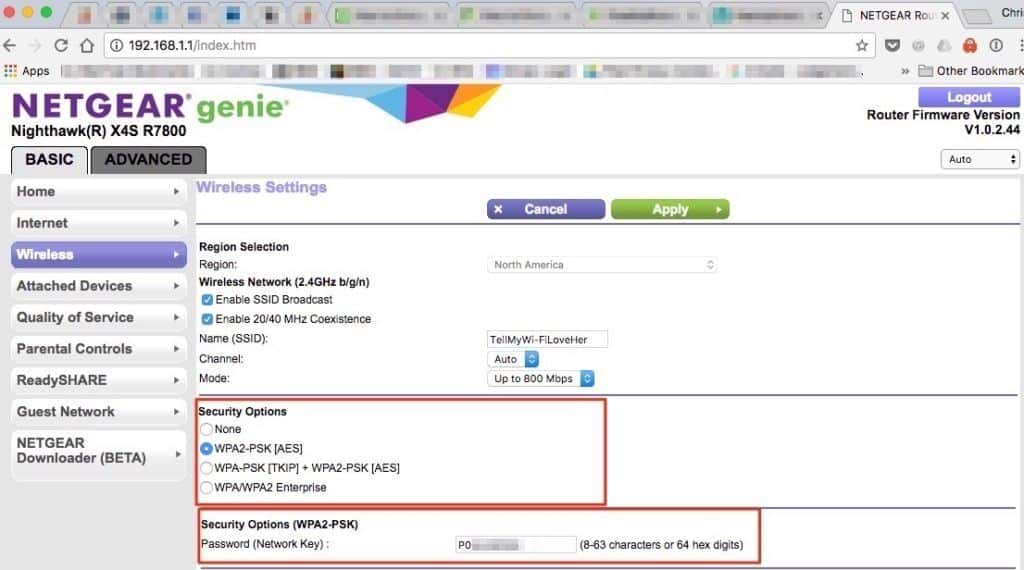The width and height of the screenshot is (1024, 570).
Task: Open the Apps grid shortcut
Action: pos(27,71)
